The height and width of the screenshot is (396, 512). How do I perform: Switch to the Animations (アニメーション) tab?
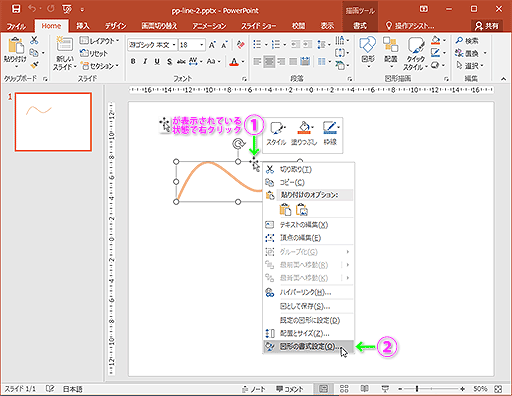coord(209,26)
